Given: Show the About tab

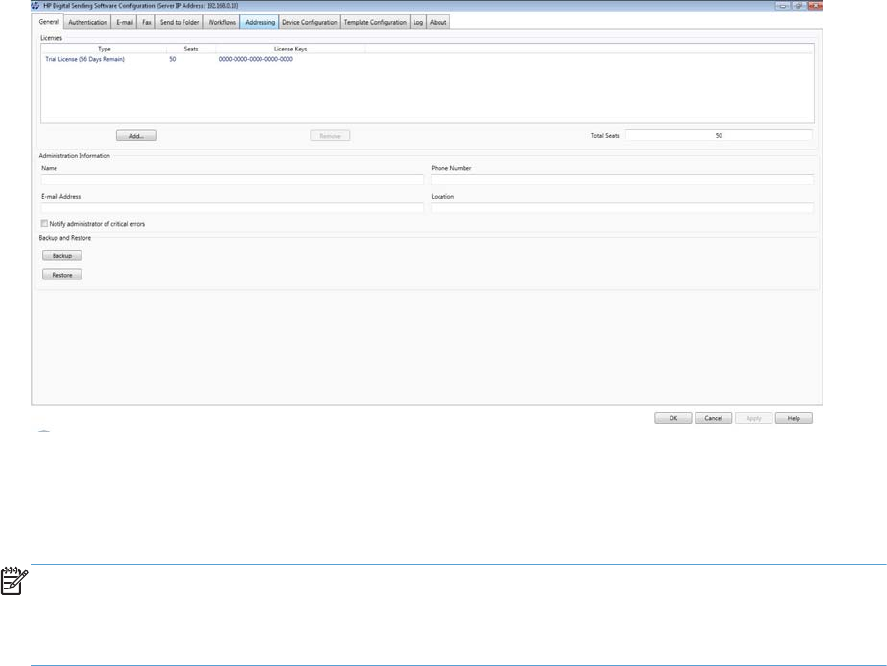Looking at the screenshot, I should 438,23.
